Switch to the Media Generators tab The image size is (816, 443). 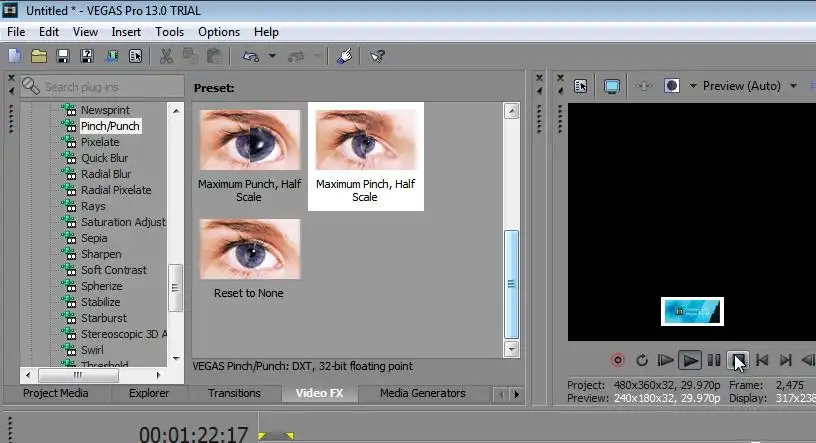423,393
